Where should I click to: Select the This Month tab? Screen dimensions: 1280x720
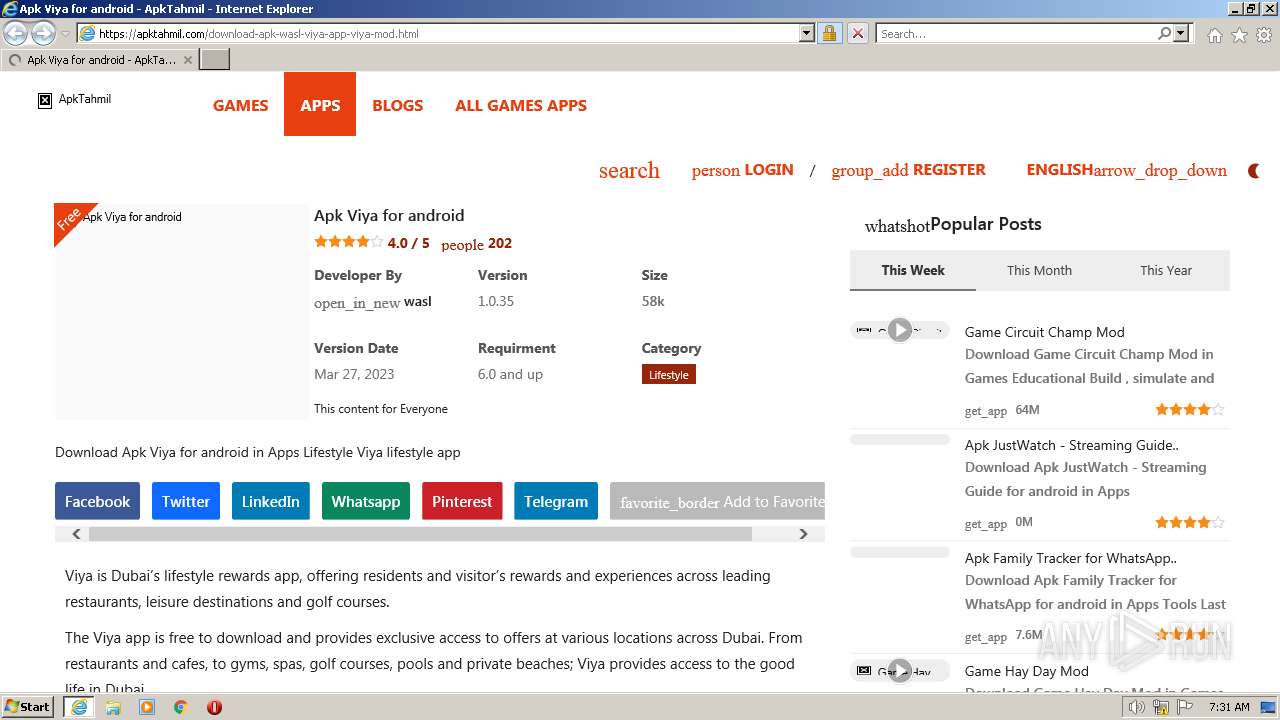1039,270
